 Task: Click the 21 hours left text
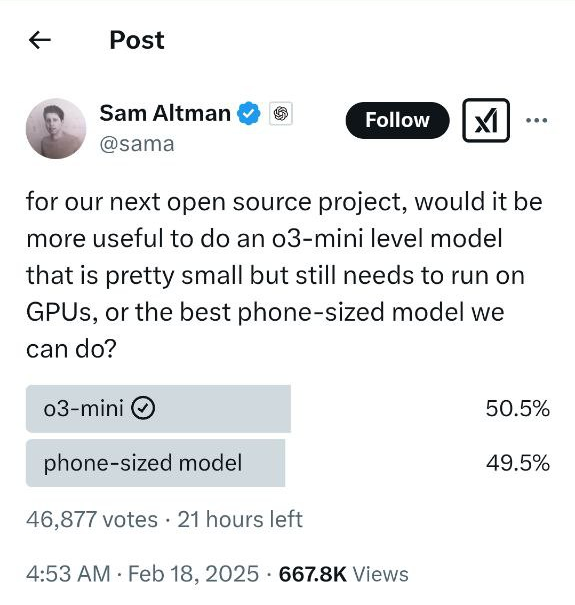click(x=240, y=519)
